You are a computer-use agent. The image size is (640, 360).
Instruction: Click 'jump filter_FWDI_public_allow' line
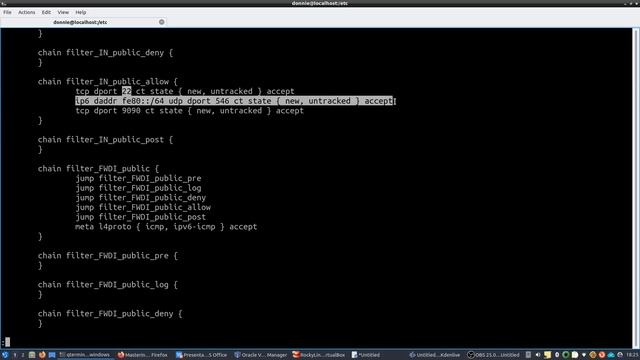[143, 207]
